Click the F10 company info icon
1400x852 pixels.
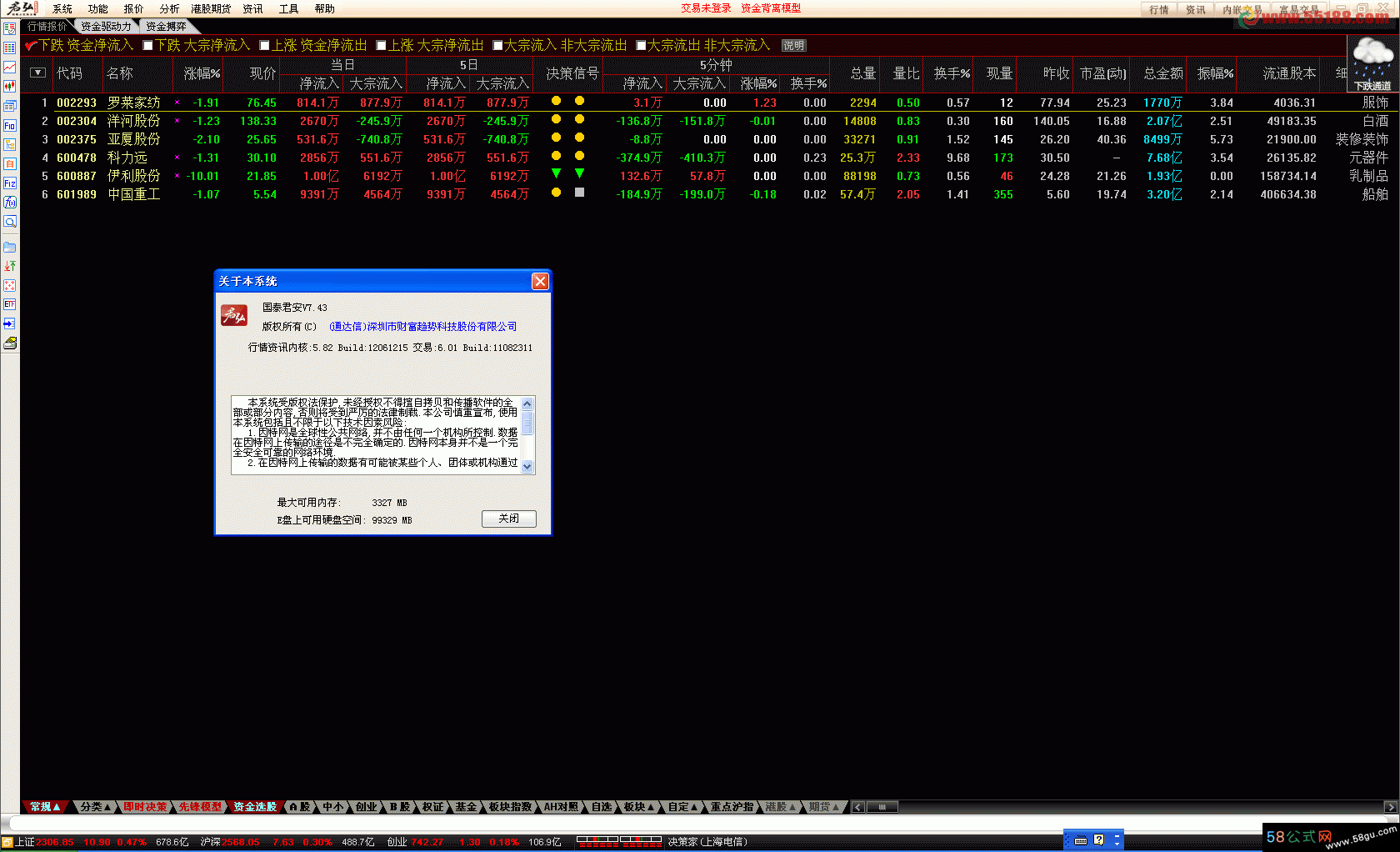pos(10,125)
